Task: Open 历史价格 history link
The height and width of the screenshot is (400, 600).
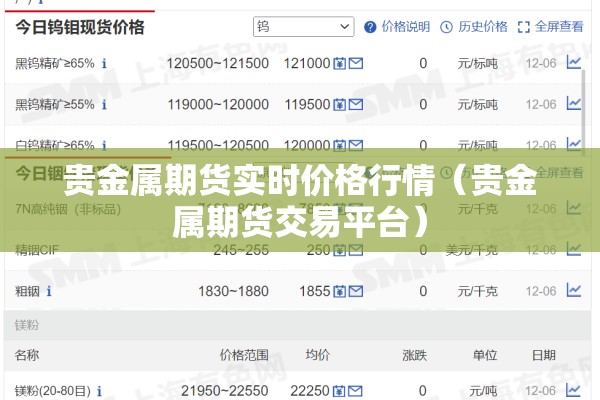Action: coord(483,27)
